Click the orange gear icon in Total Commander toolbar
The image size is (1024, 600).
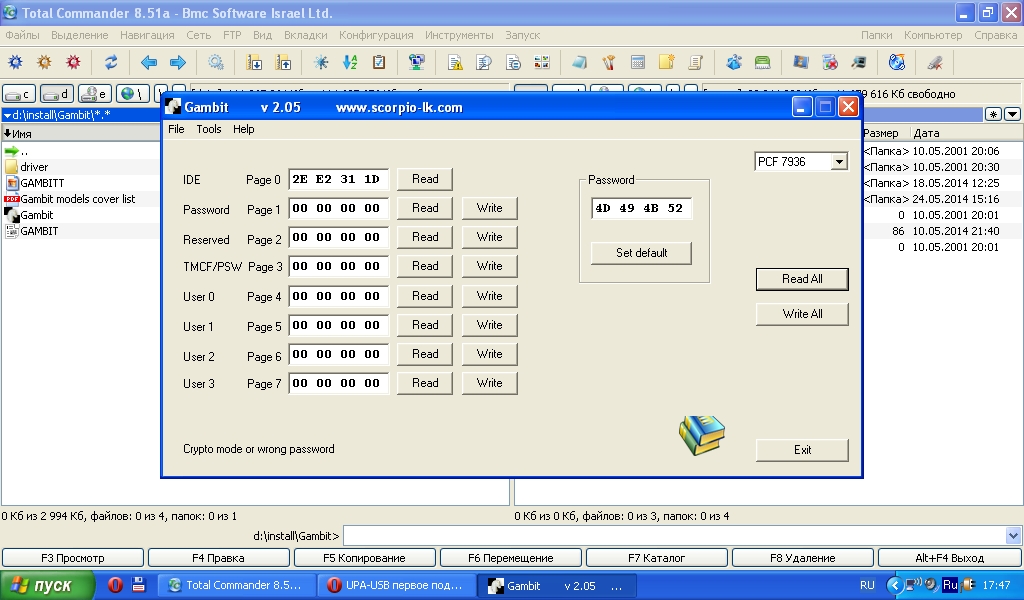point(44,63)
